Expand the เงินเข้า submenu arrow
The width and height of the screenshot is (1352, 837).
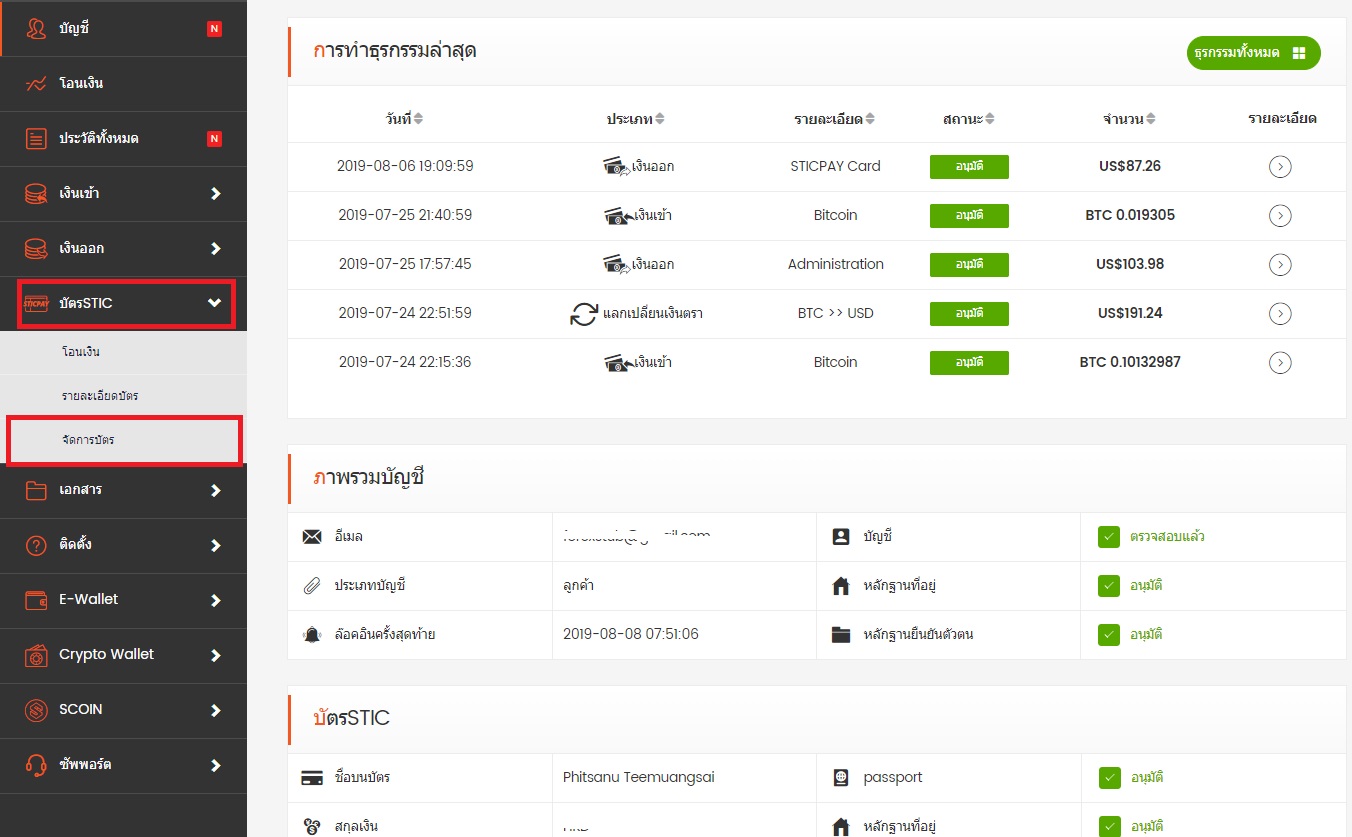(215, 193)
